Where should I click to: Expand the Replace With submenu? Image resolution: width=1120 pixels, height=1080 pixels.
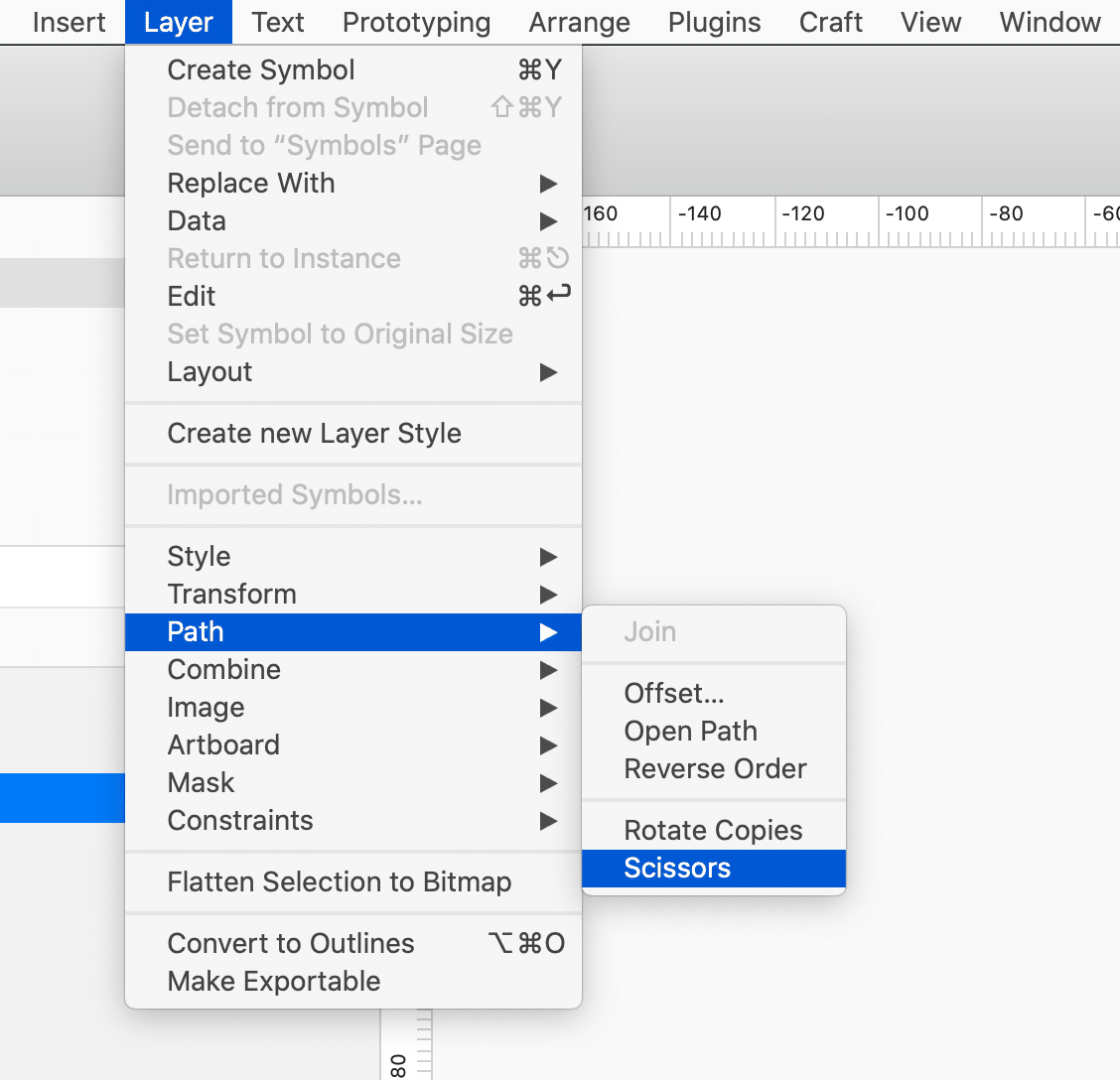click(x=251, y=184)
